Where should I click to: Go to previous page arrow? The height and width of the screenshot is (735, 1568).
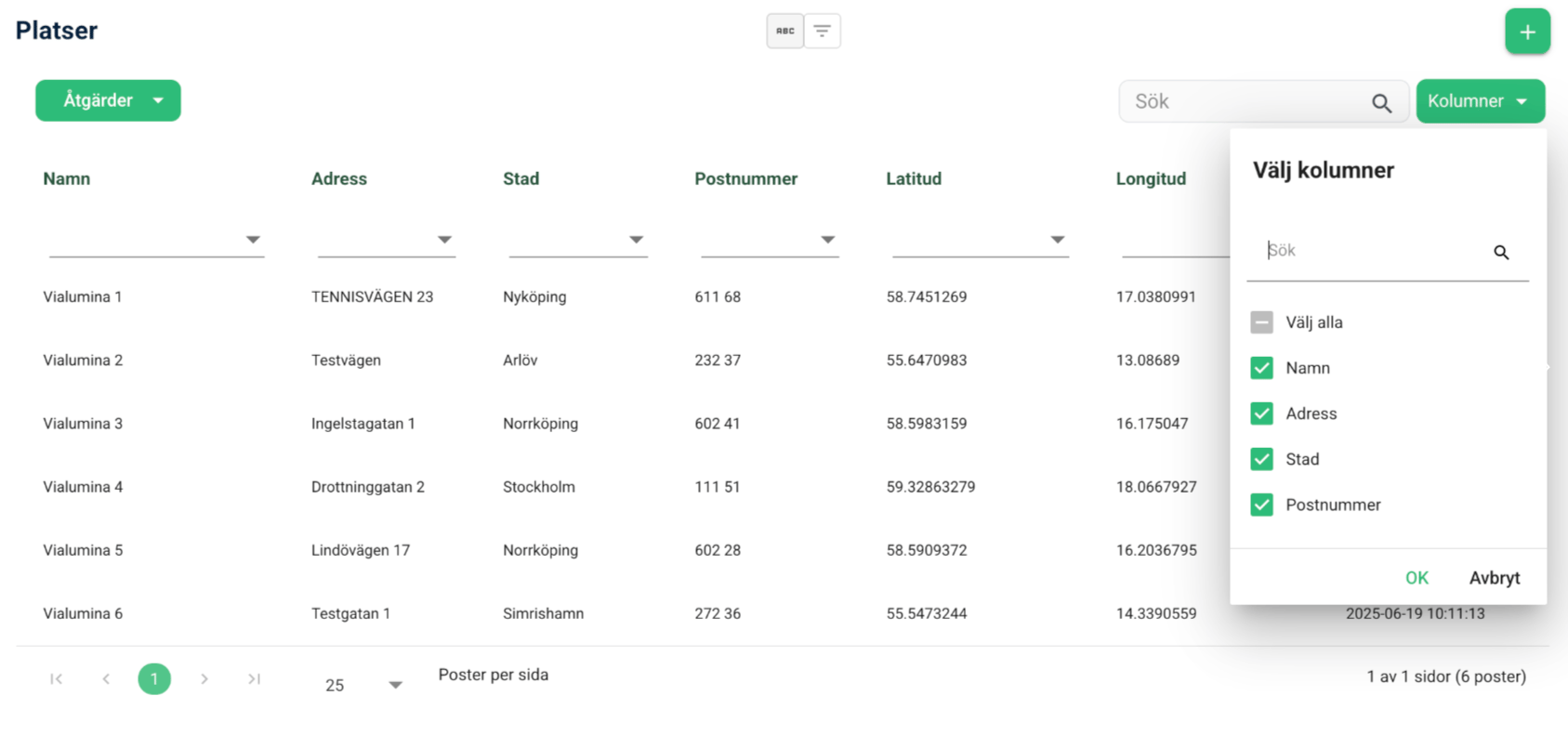tap(106, 679)
